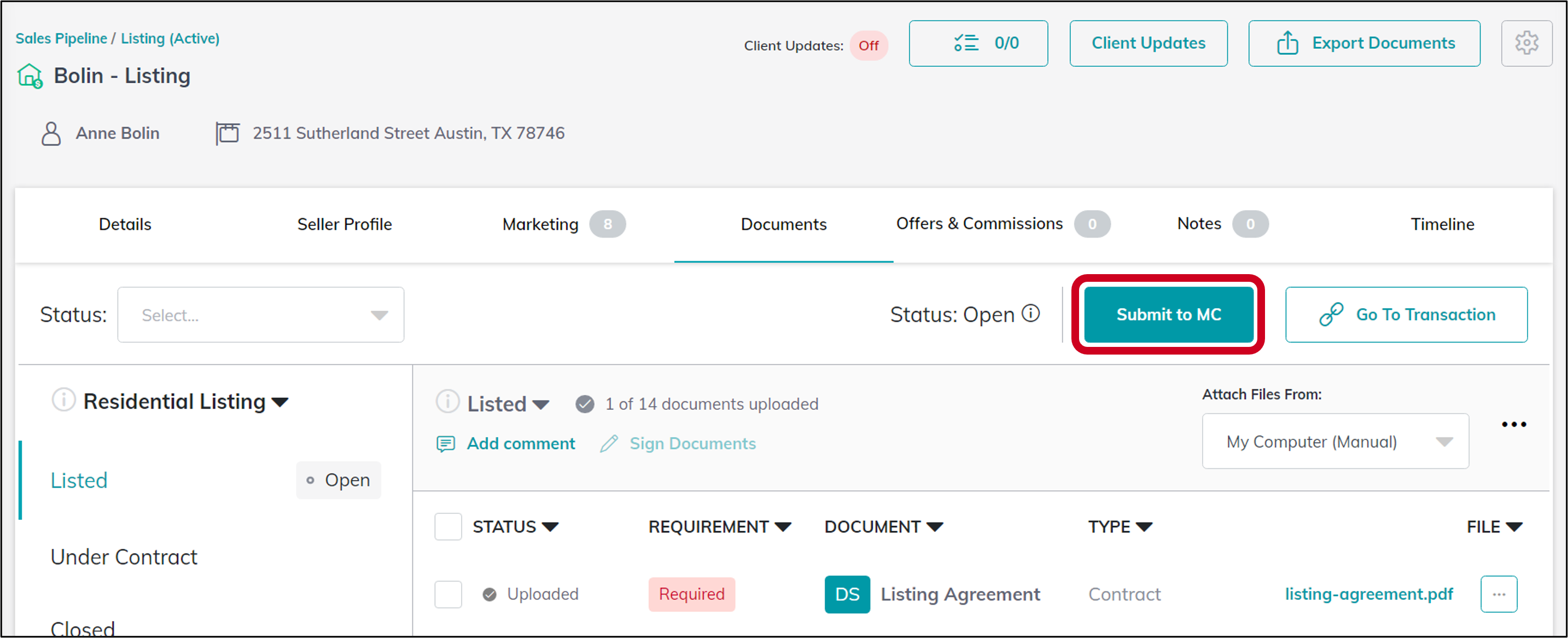This screenshot has height=638, width=1568.
Task: Click the Submit to MC button
Action: [x=1169, y=315]
